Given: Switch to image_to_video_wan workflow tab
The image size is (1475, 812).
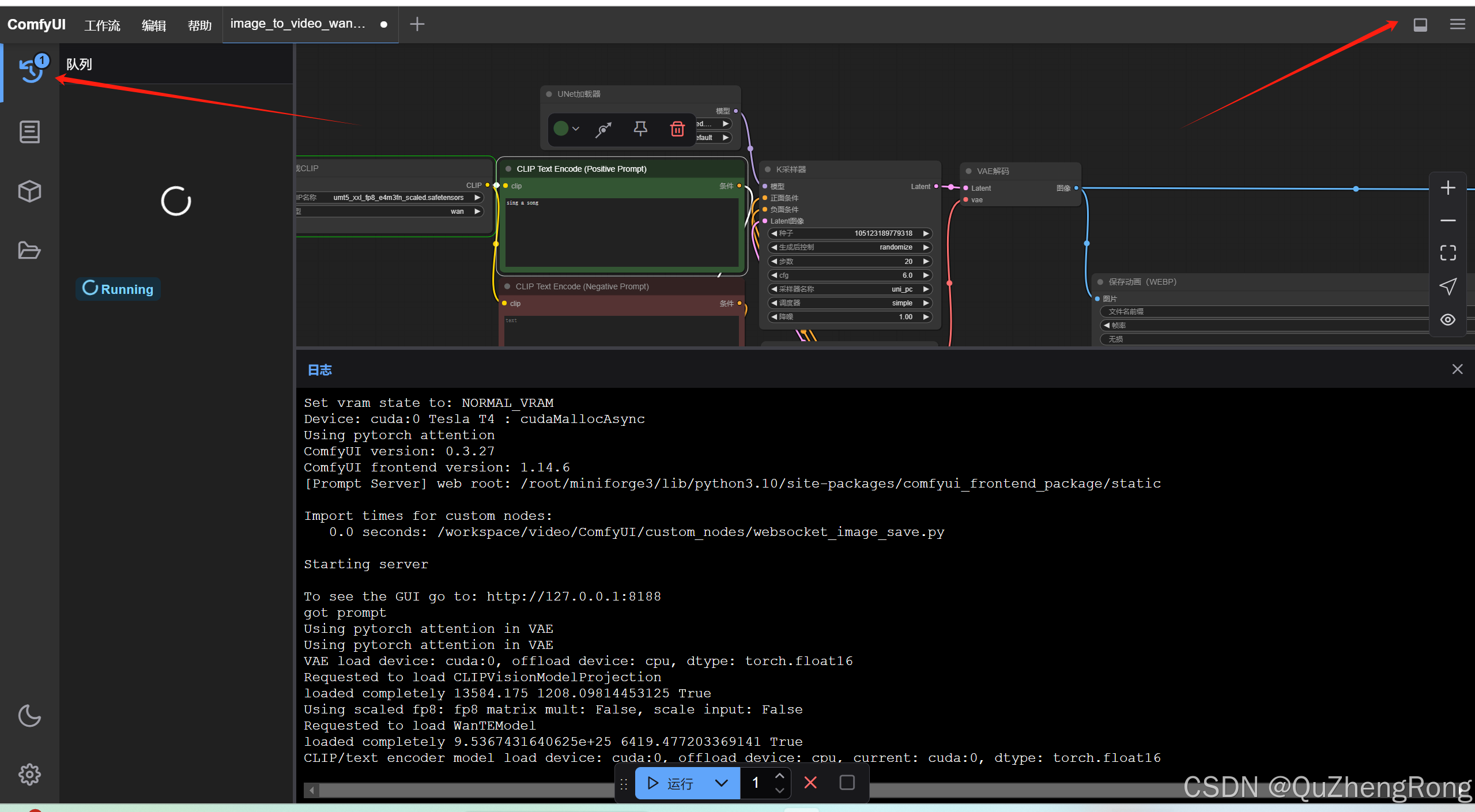Looking at the screenshot, I should pyautogui.click(x=298, y=24).
